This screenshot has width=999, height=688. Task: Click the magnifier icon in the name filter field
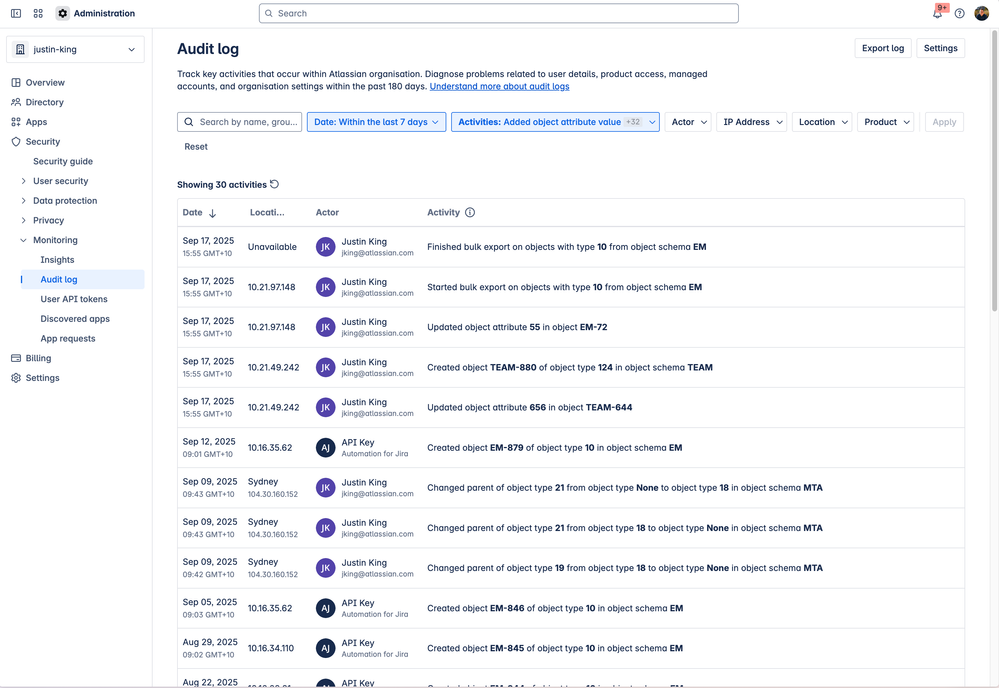coord(189,122)
